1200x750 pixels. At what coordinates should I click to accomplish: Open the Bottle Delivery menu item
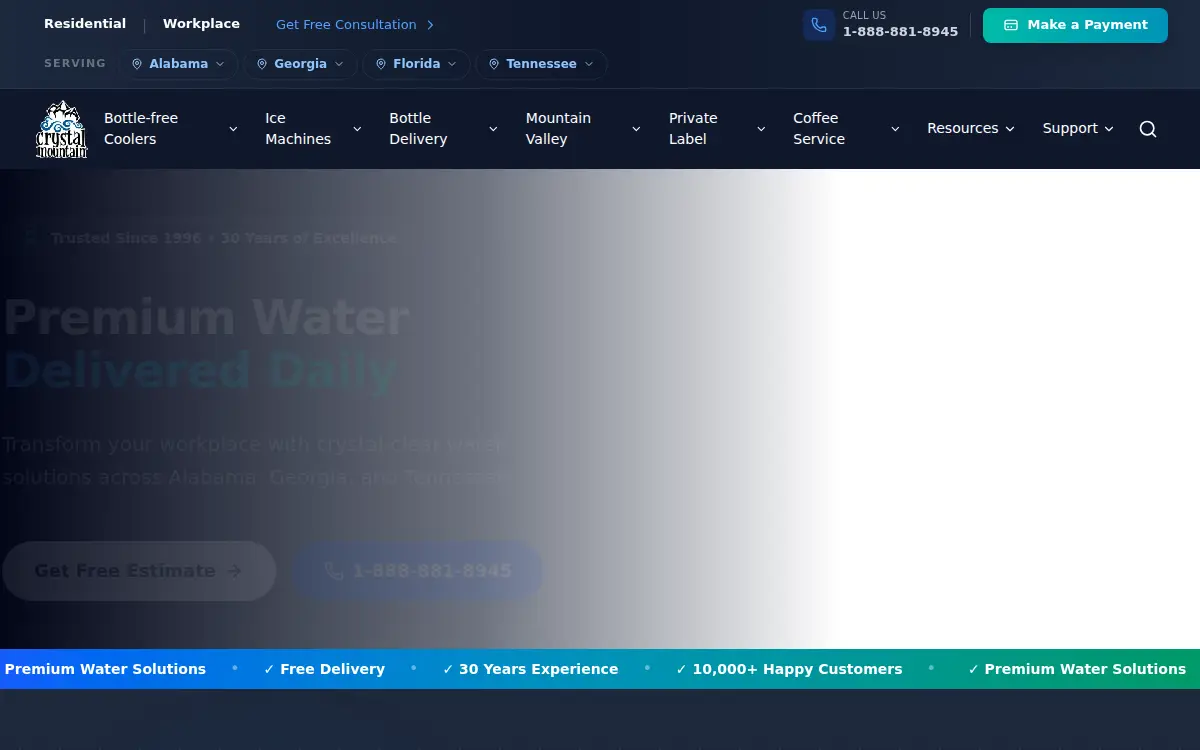coord(443,129)
